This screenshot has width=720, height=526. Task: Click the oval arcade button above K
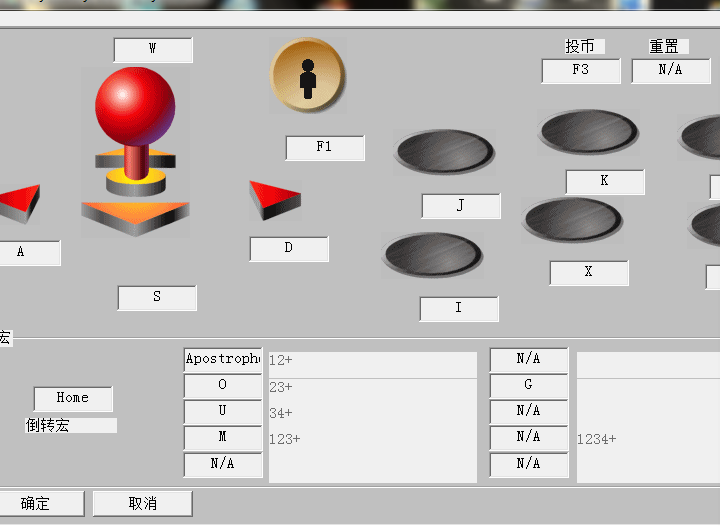pyautogui.click(x=588, y=131)
